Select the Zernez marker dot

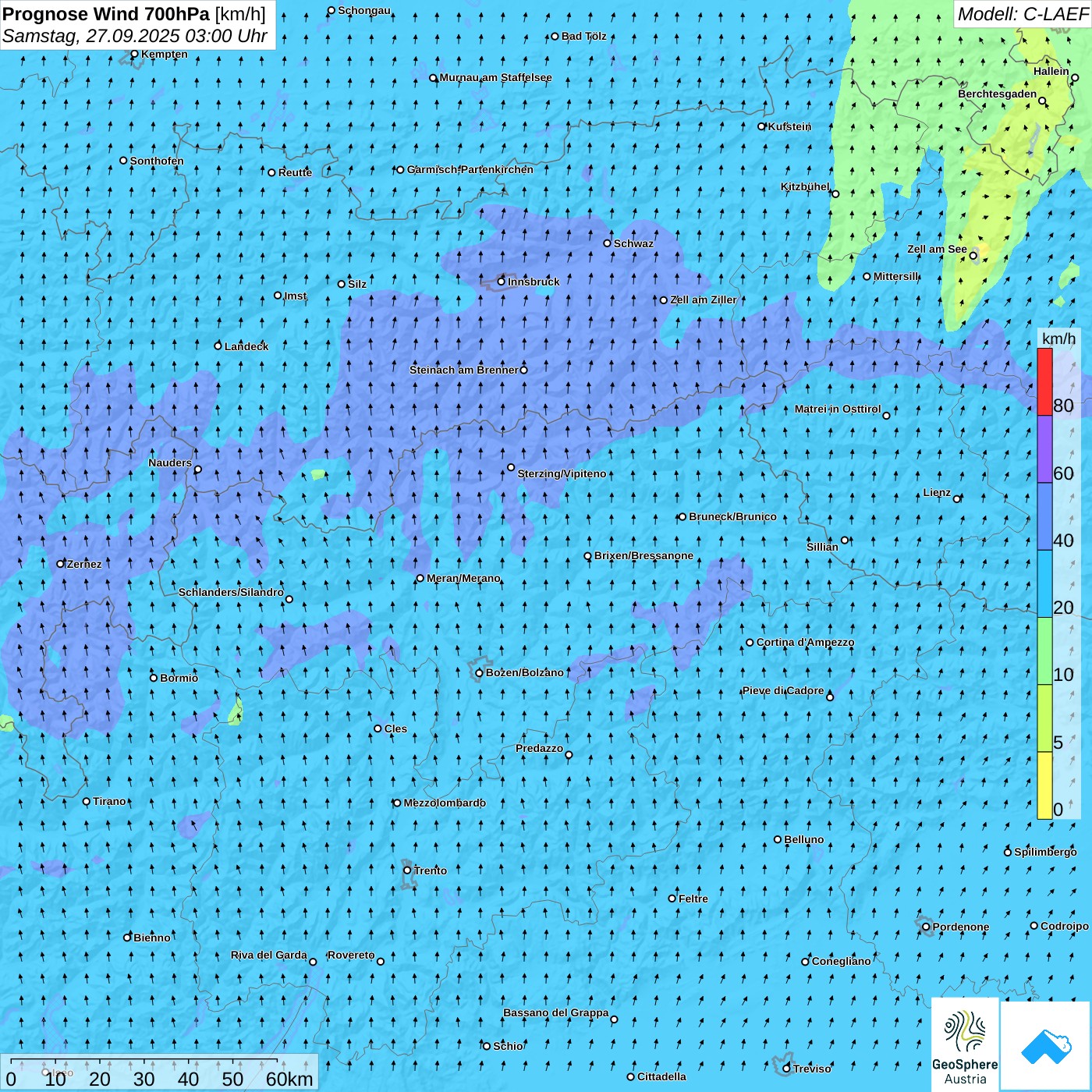click(60, 564)
